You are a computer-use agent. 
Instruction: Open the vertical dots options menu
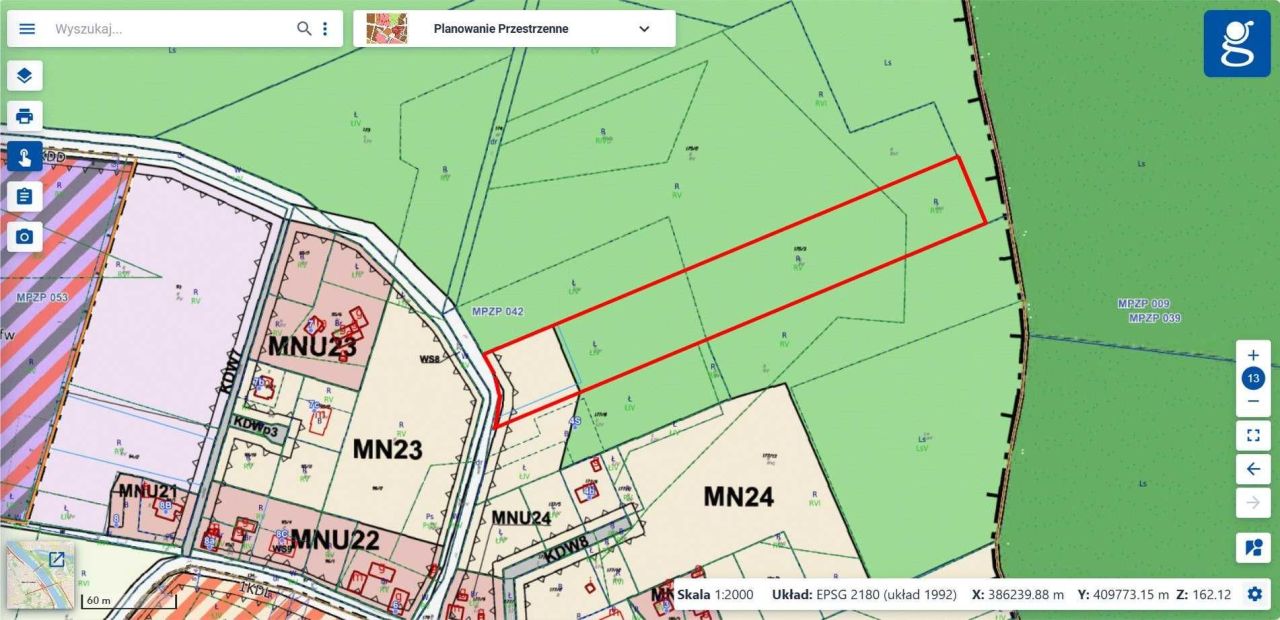[x=325, y=28]
